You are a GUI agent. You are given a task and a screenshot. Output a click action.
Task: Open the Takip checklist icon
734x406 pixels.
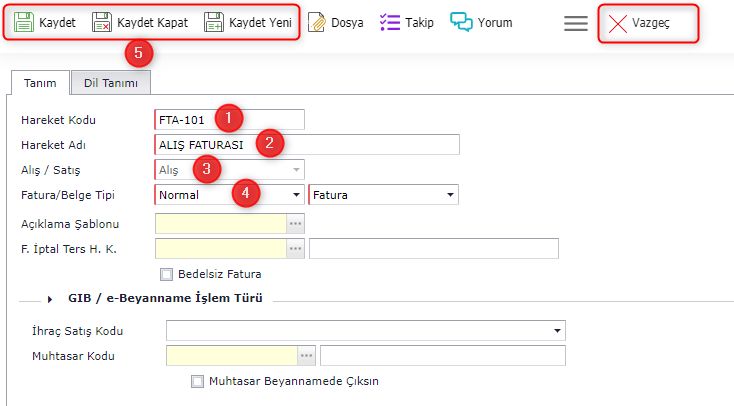click(390, 22)
